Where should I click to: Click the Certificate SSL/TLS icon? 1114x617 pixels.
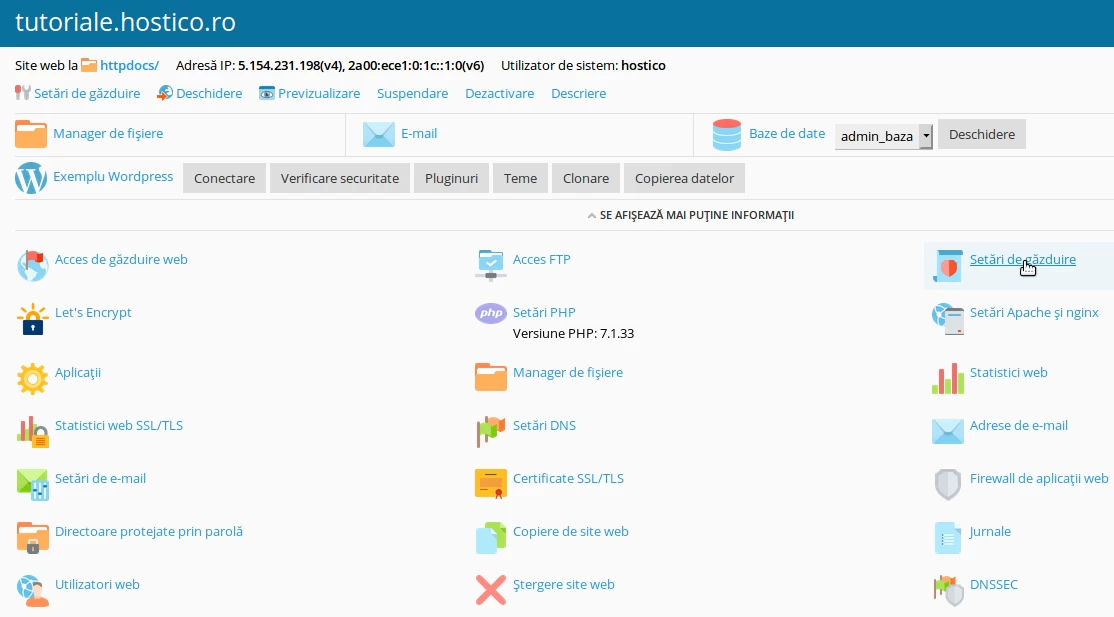490,484
